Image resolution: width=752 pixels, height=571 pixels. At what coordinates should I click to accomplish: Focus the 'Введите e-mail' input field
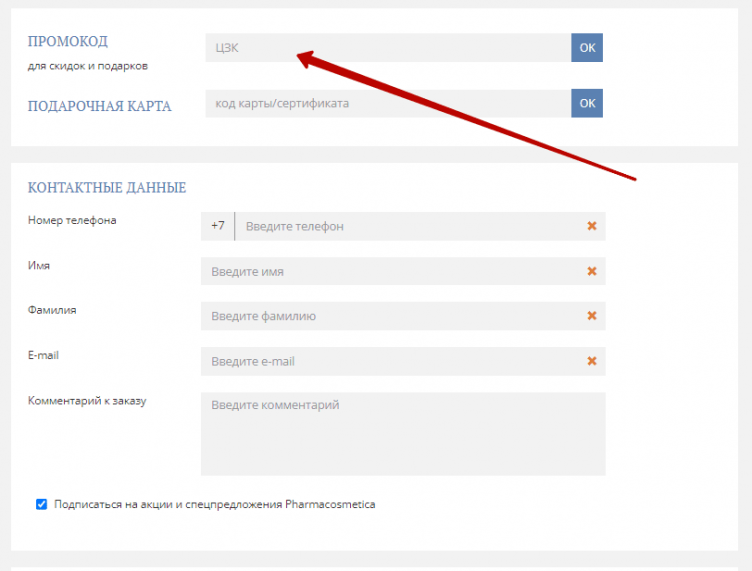point(390,361)
